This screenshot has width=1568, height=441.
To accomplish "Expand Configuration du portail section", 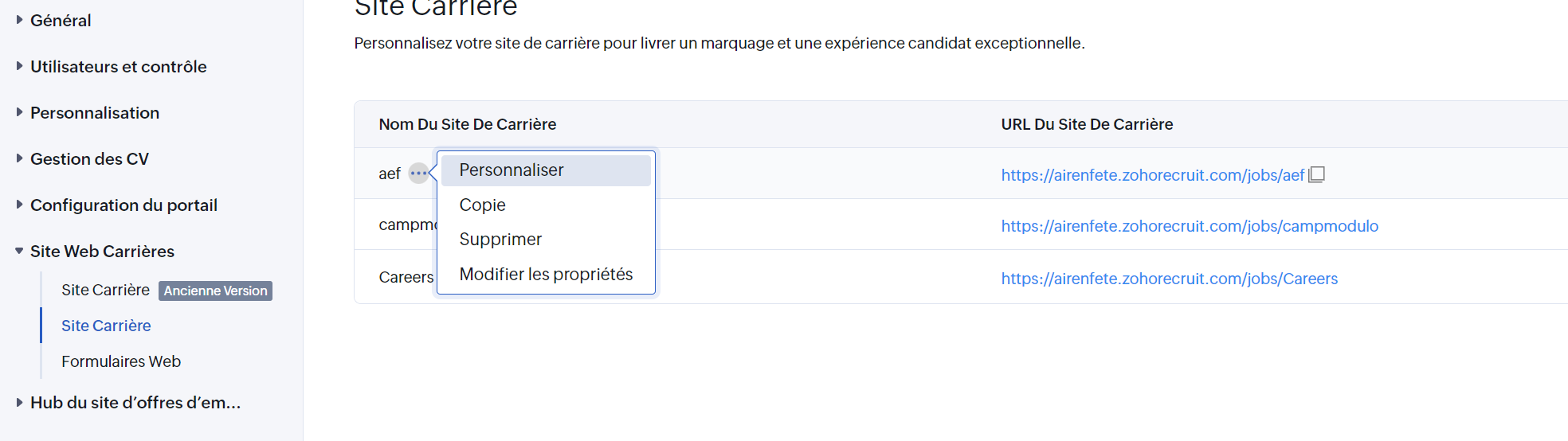I will click(123, 205).
